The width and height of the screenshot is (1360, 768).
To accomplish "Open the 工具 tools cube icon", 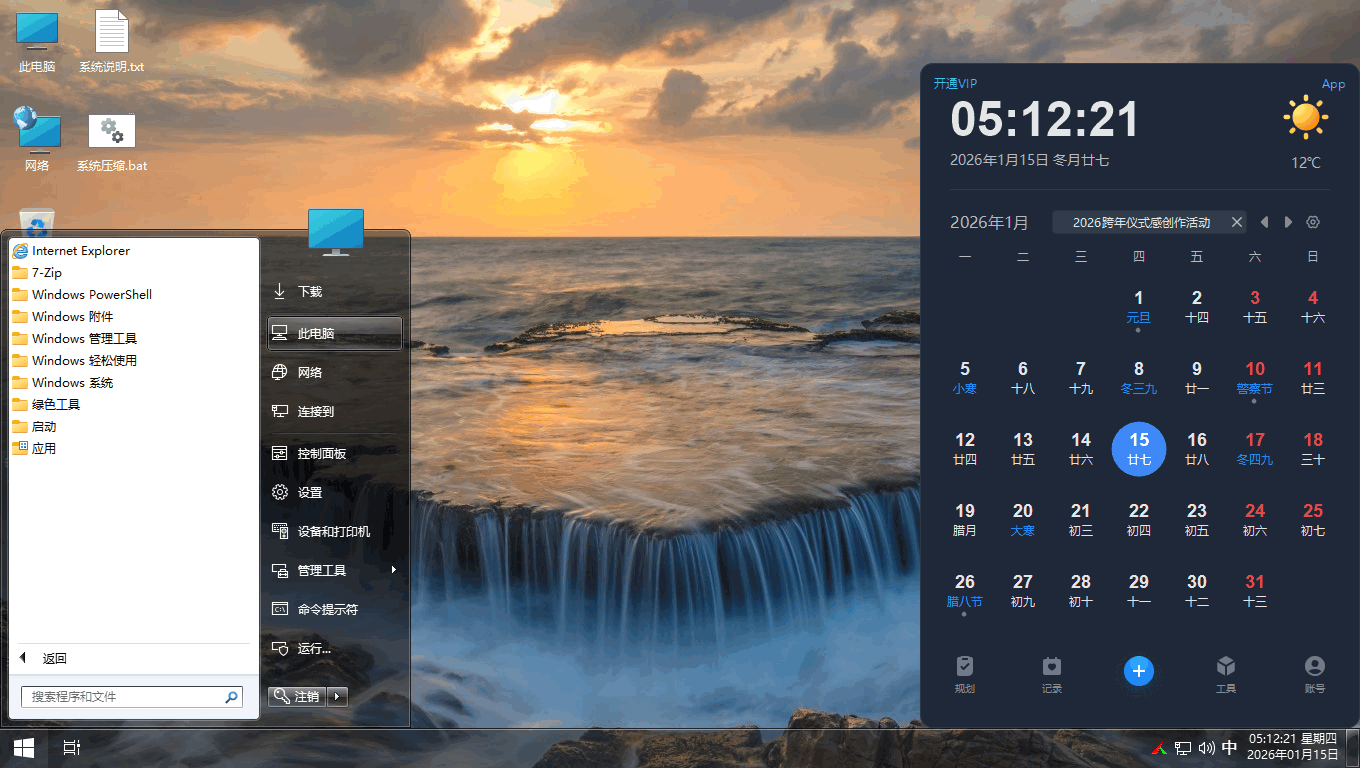I will click(x=1226, y=673).
